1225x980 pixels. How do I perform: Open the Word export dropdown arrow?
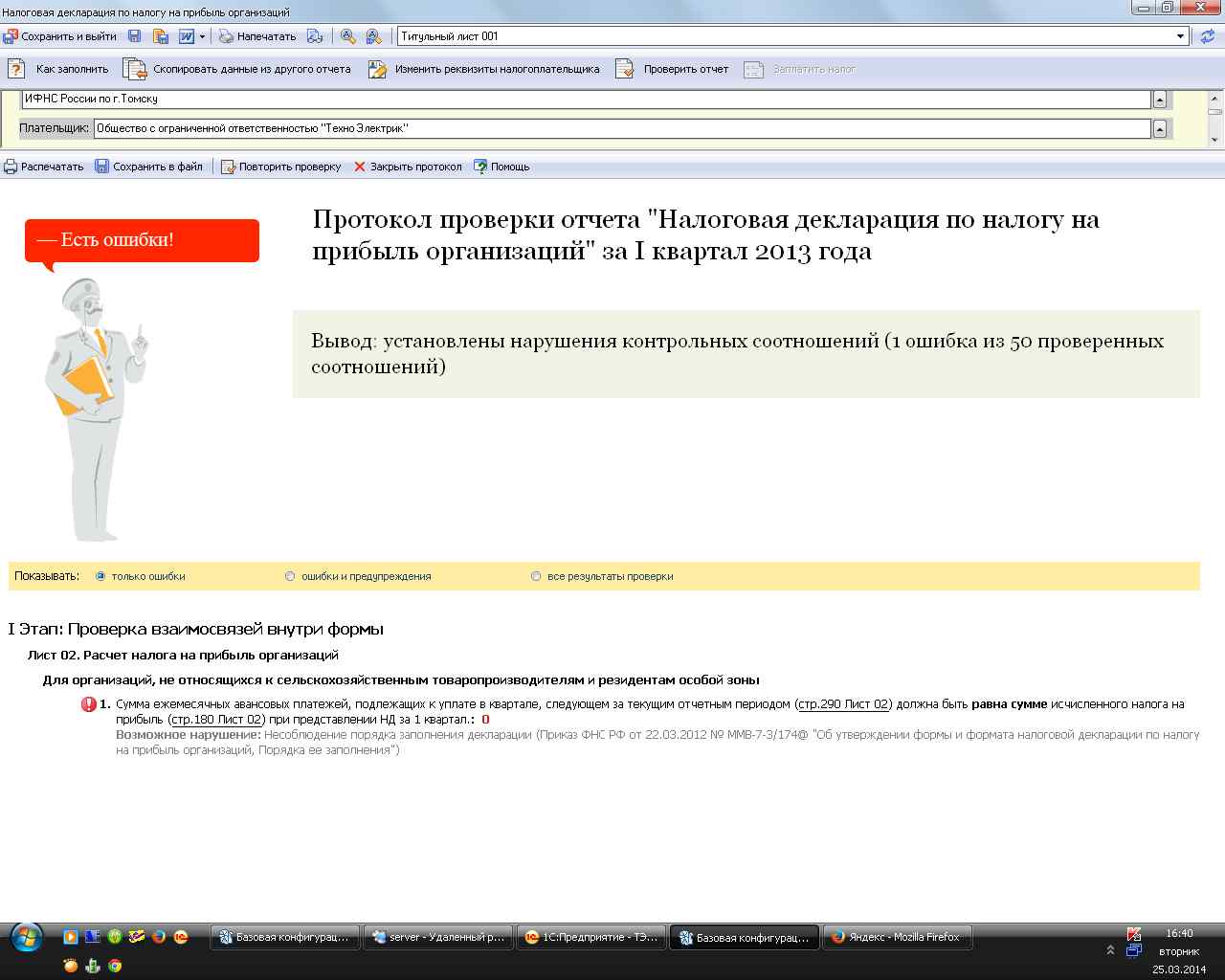204,35
